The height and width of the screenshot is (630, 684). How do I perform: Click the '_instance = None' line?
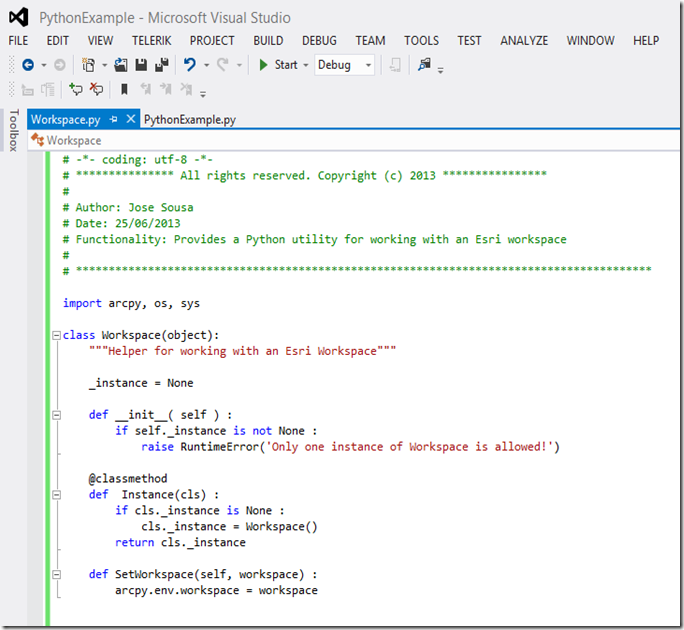point(141,383)
